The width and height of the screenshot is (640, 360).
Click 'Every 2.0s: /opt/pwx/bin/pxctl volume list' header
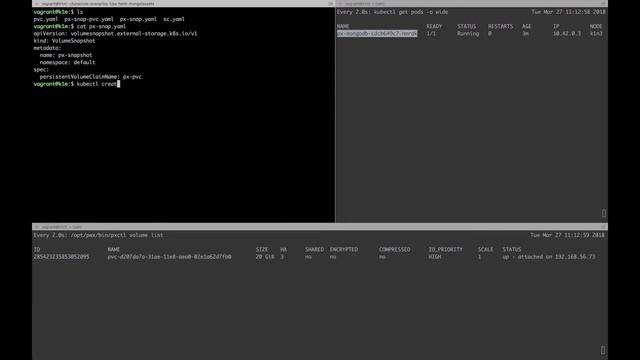(x=98, y=235)
